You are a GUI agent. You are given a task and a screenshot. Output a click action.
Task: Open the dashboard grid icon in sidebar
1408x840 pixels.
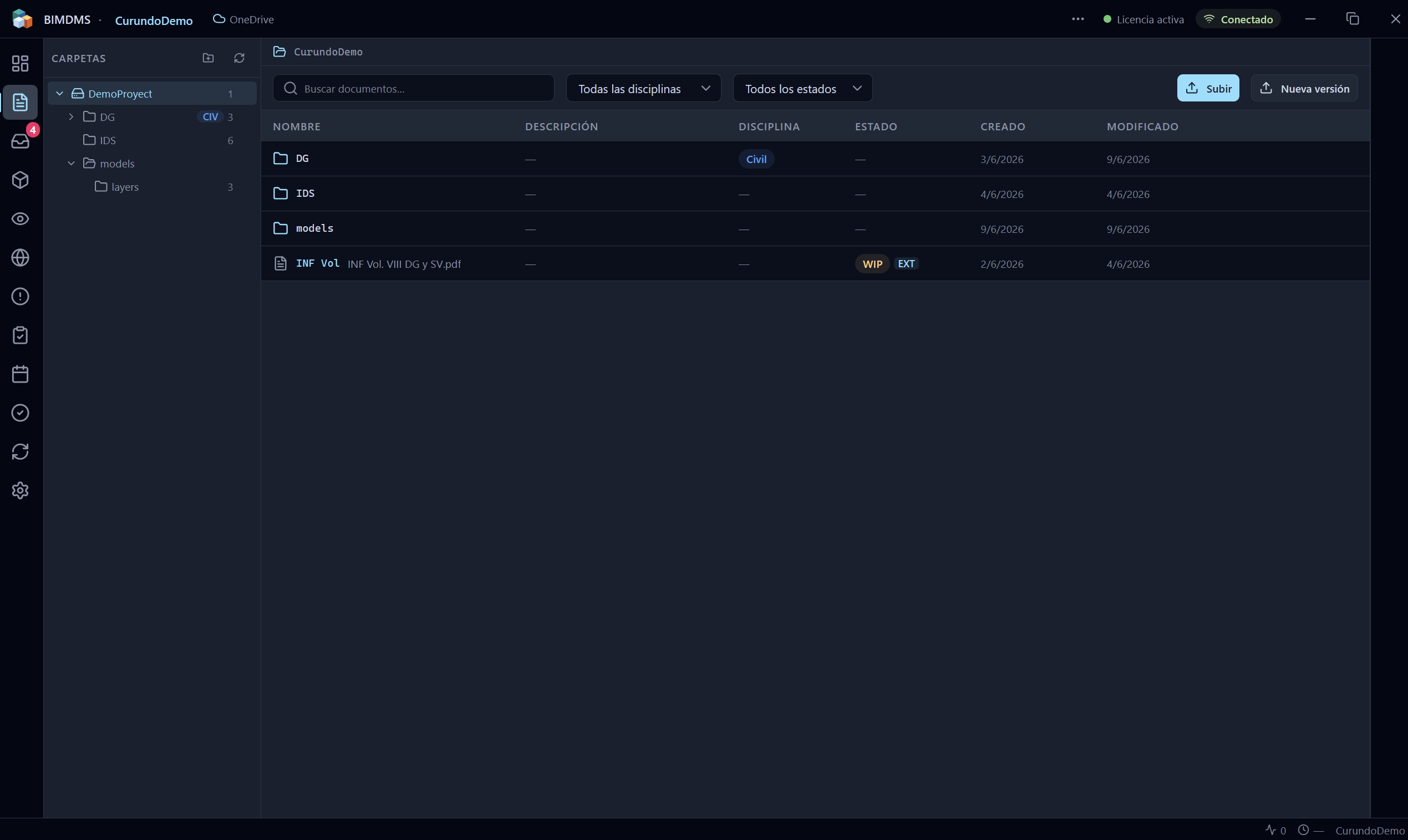tap(21, 63)
